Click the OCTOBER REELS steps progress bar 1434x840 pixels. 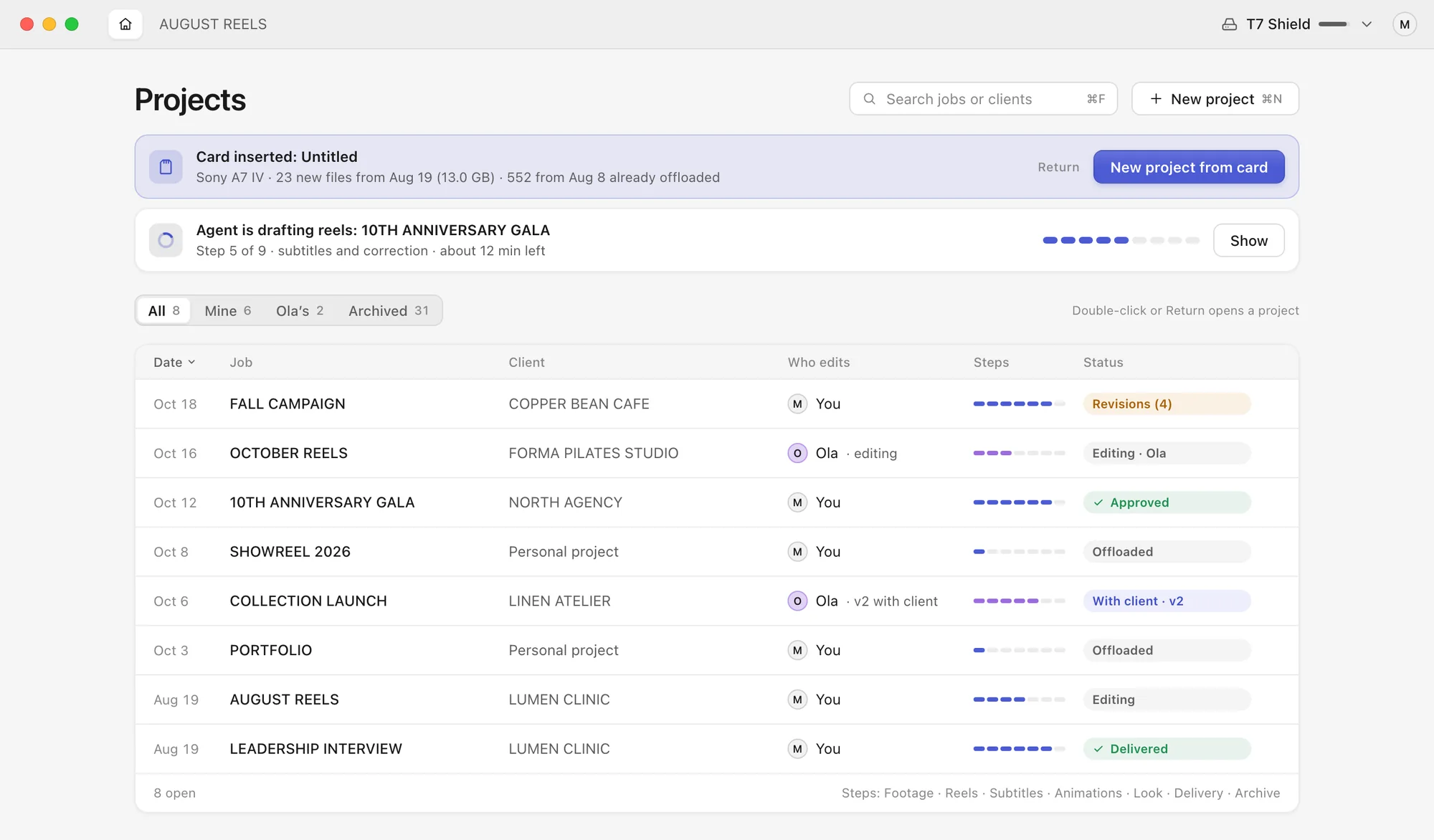coord(1019,453)
